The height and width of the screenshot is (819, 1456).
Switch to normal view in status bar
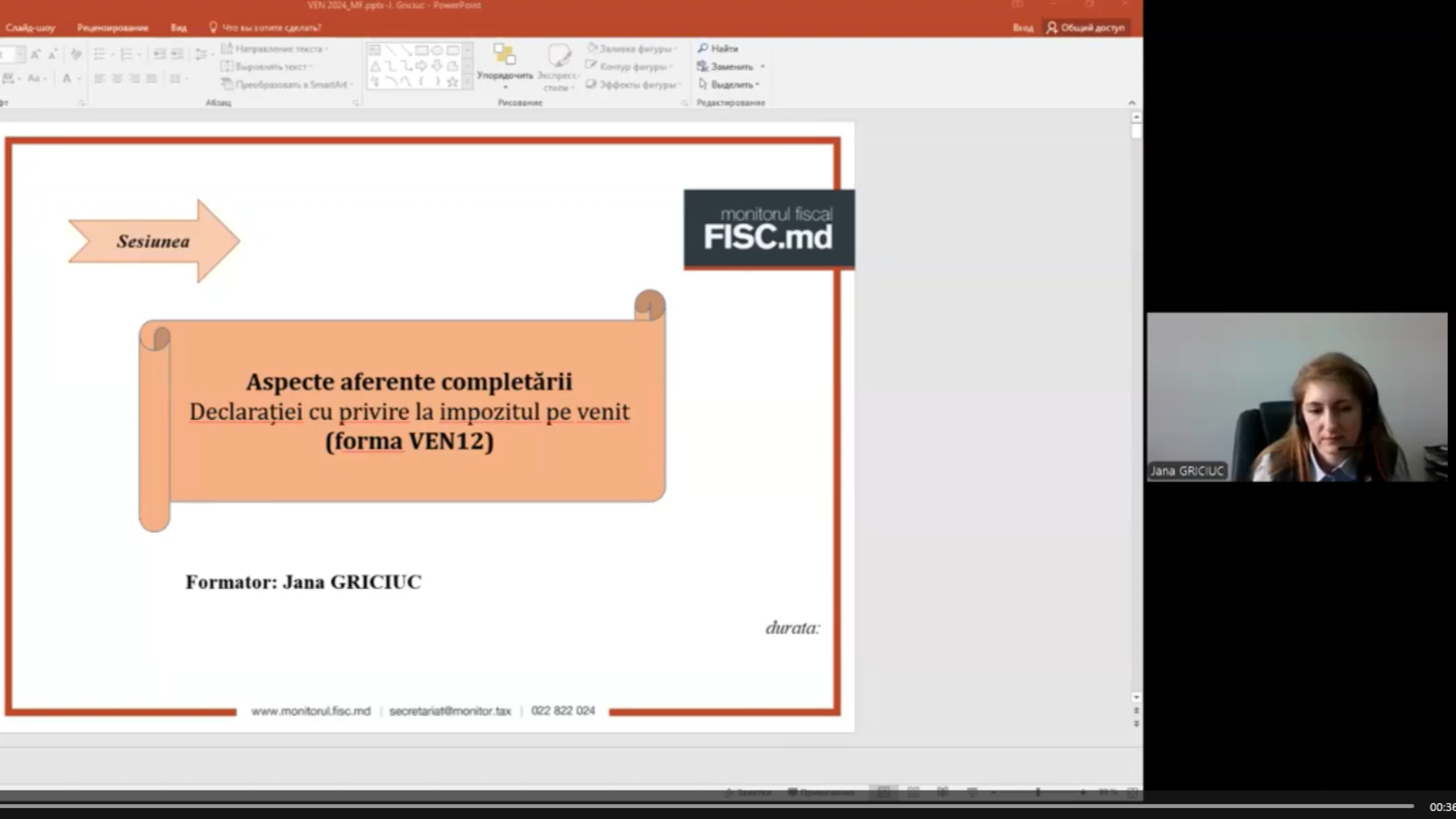tap(884, 792)
